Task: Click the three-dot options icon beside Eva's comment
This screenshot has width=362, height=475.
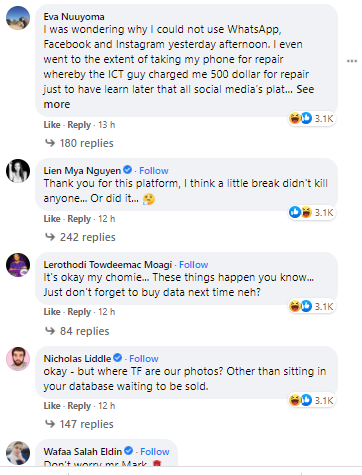Action: 352,61
